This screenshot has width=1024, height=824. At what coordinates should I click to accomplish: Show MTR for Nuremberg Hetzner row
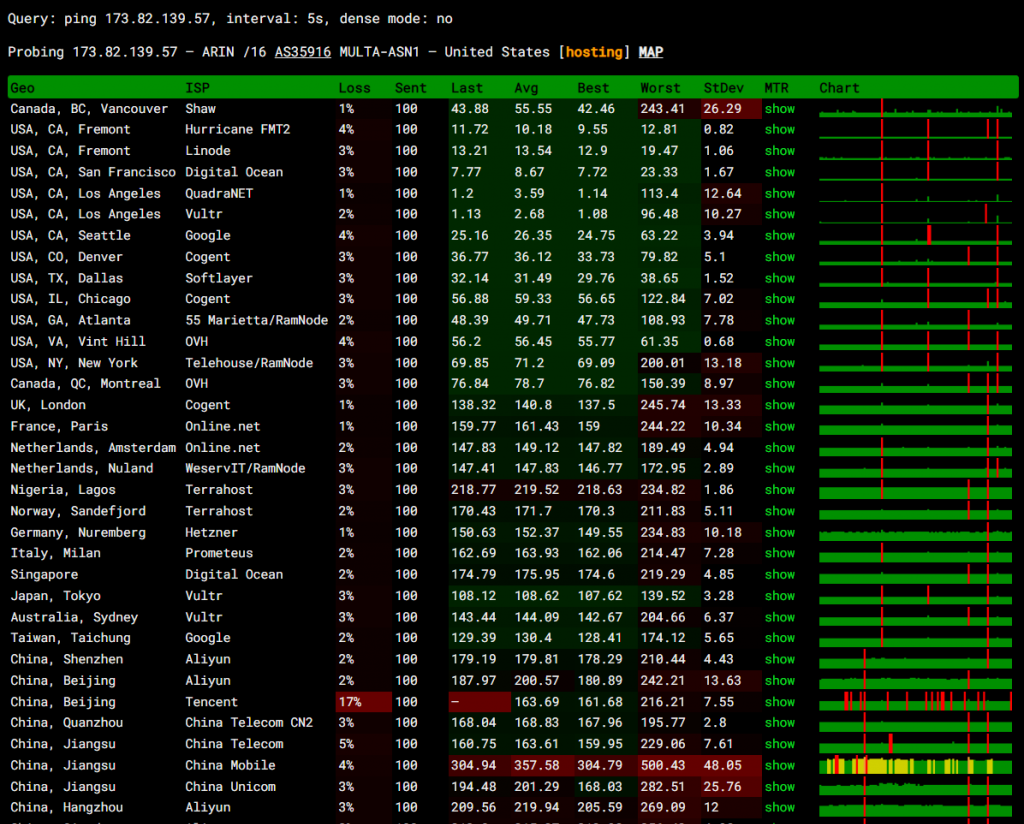(780, 533)
